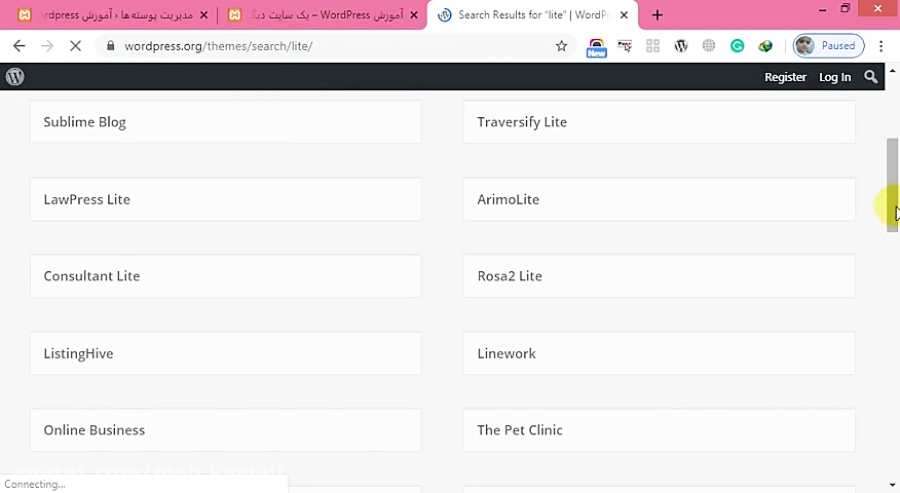
Task: Open the Grammarly extension
Action: click(x=737, y=46)
